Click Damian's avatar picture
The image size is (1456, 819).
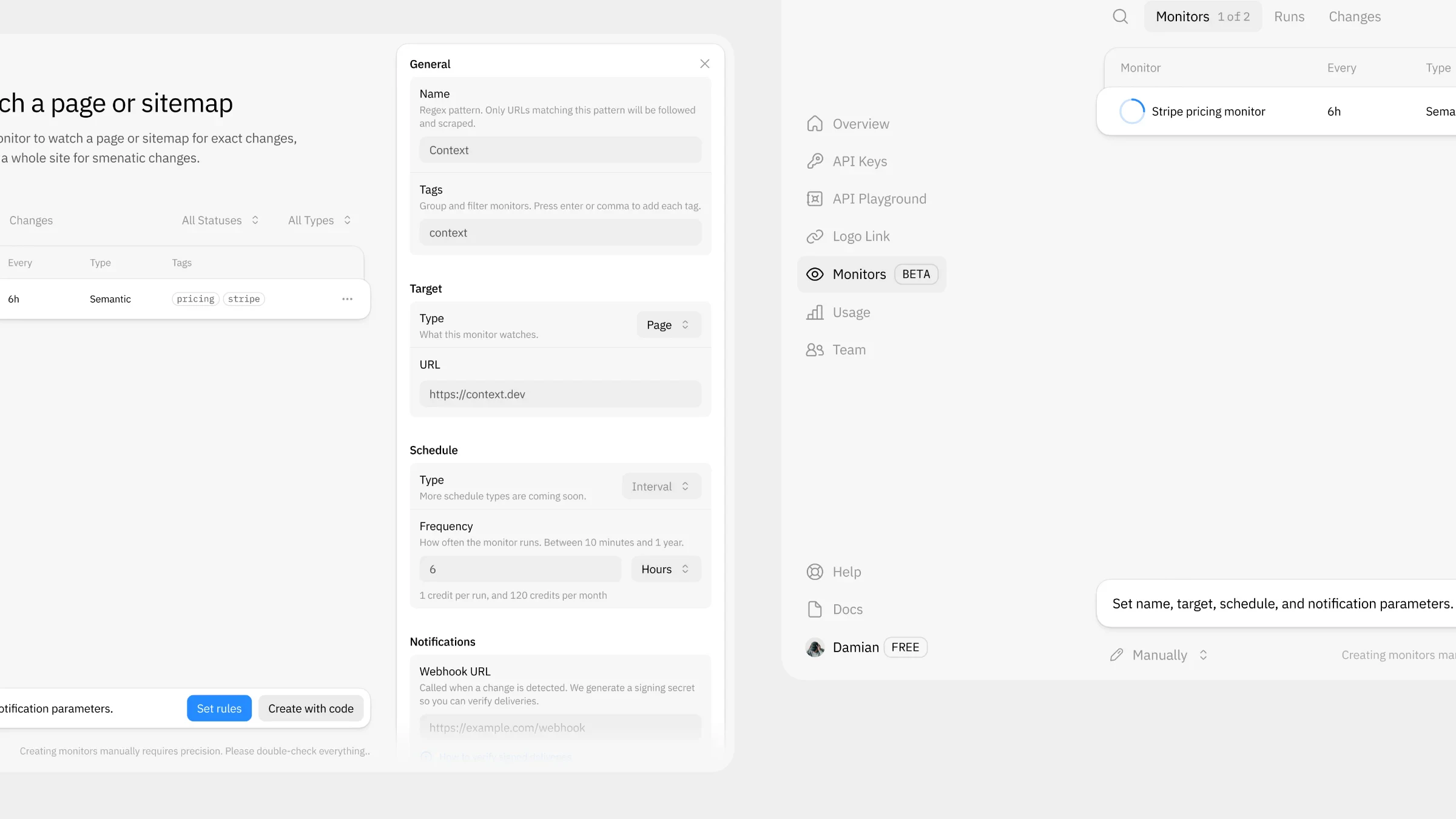point(815,647)
